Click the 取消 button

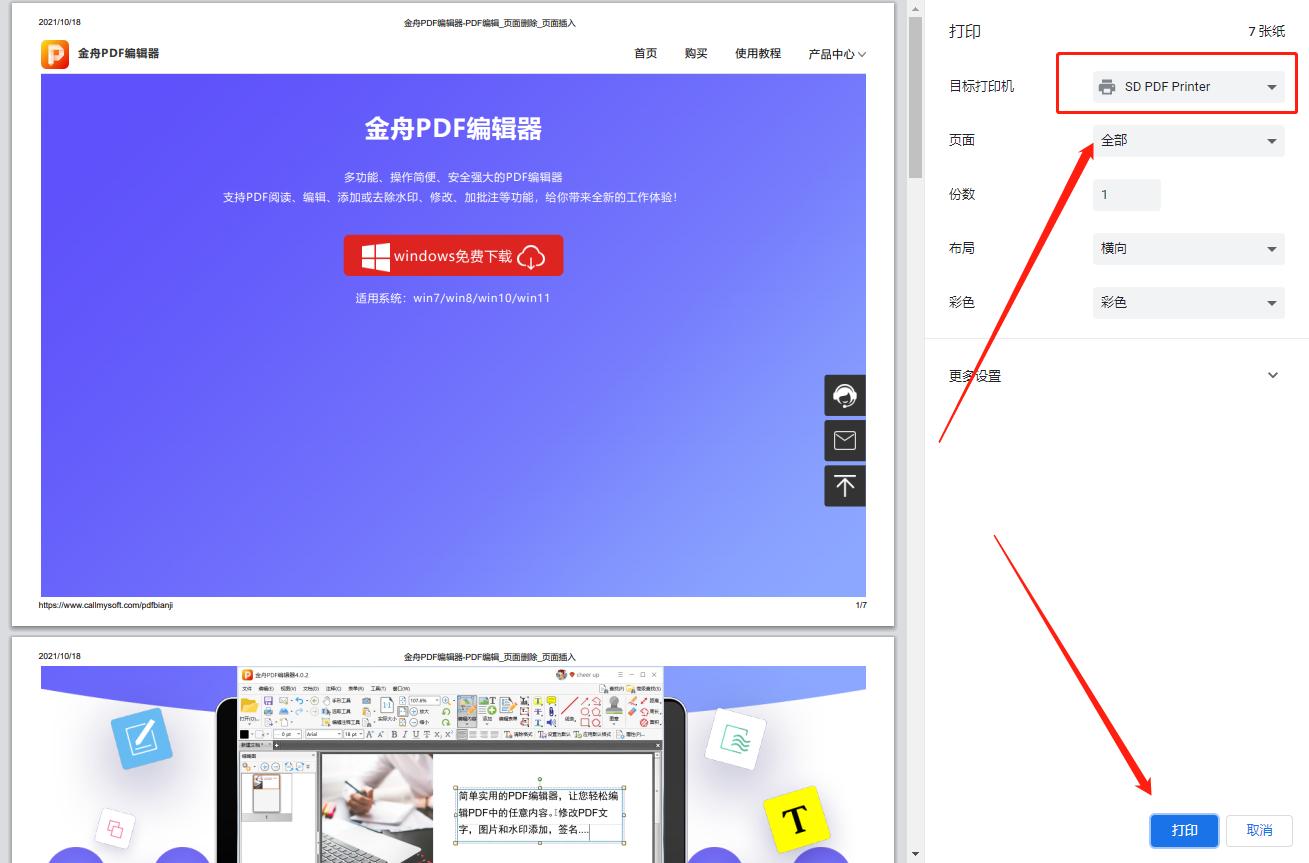(1259, 830)
